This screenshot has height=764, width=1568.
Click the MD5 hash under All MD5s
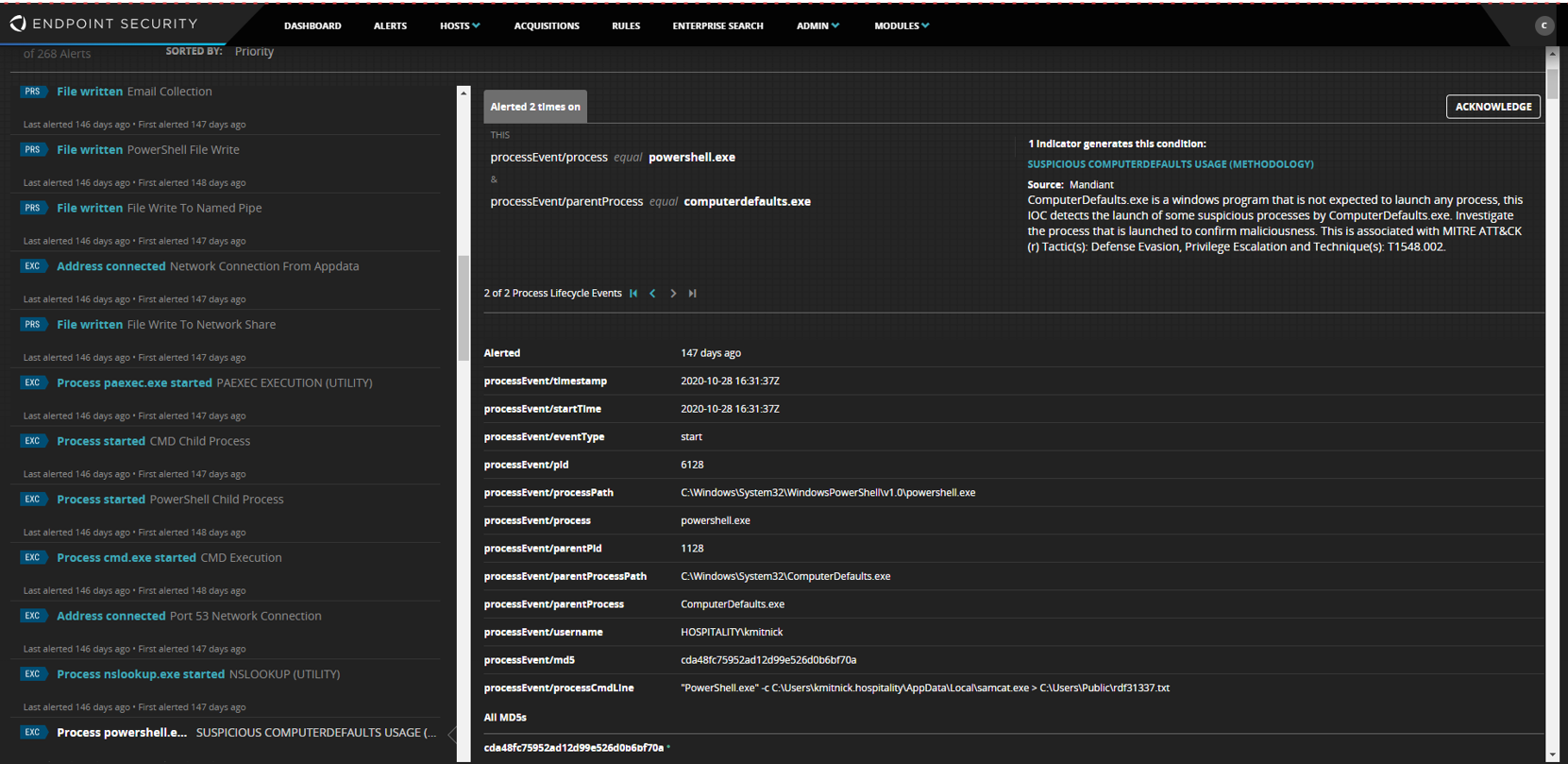574,748
